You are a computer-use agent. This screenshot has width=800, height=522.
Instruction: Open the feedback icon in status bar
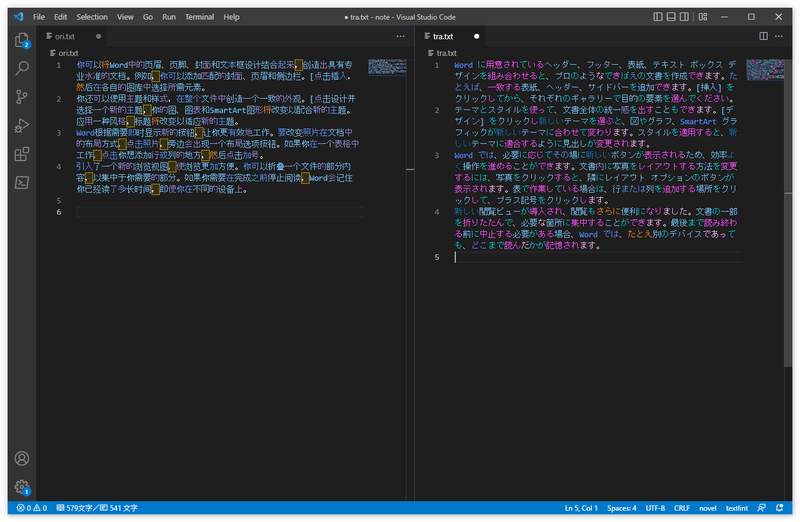[x=761, y=508]
